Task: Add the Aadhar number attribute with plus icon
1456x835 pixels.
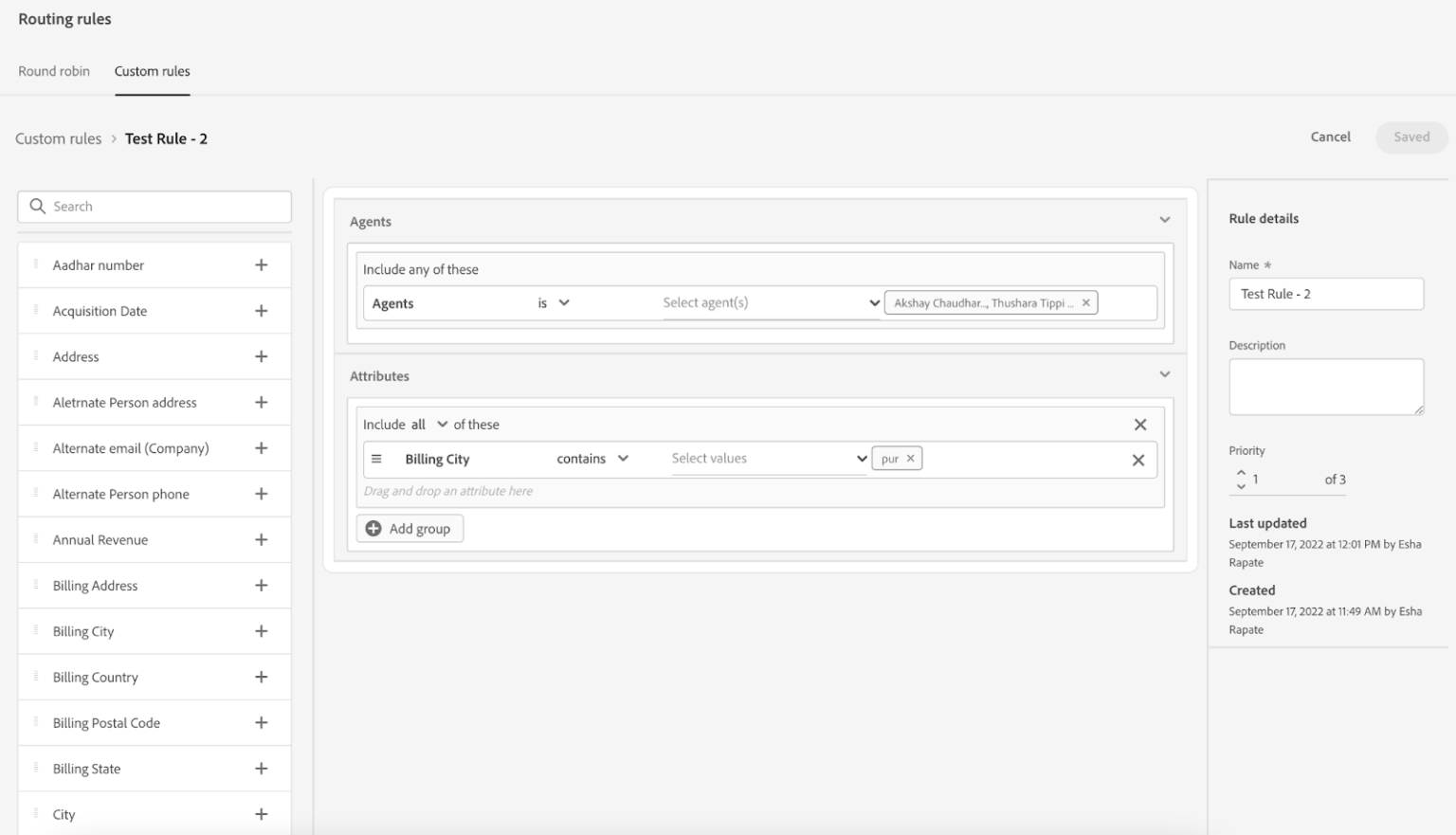Action: pyautogui.click(x=262, y=264)
